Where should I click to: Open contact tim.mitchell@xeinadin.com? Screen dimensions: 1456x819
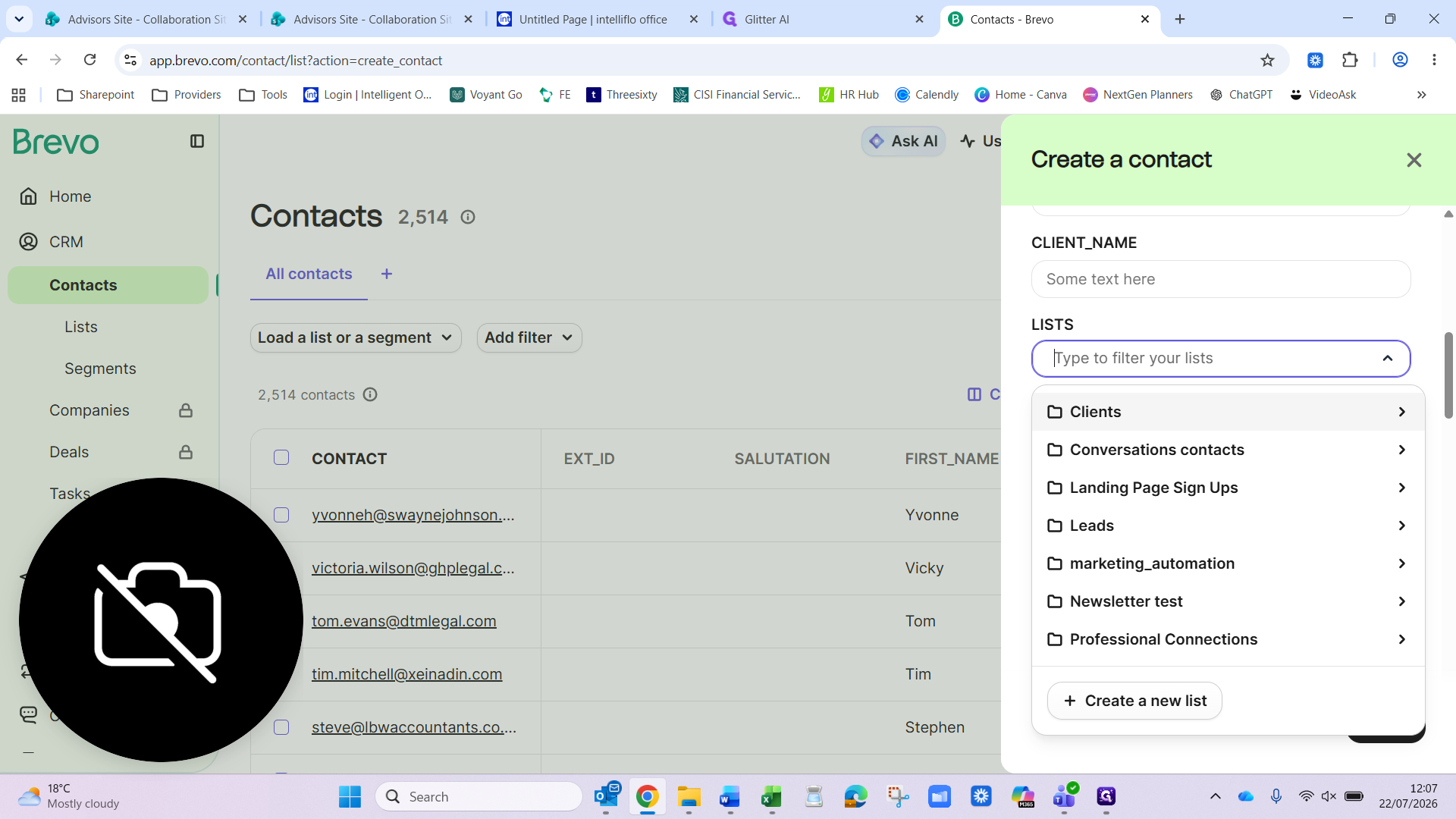[406, 674]
